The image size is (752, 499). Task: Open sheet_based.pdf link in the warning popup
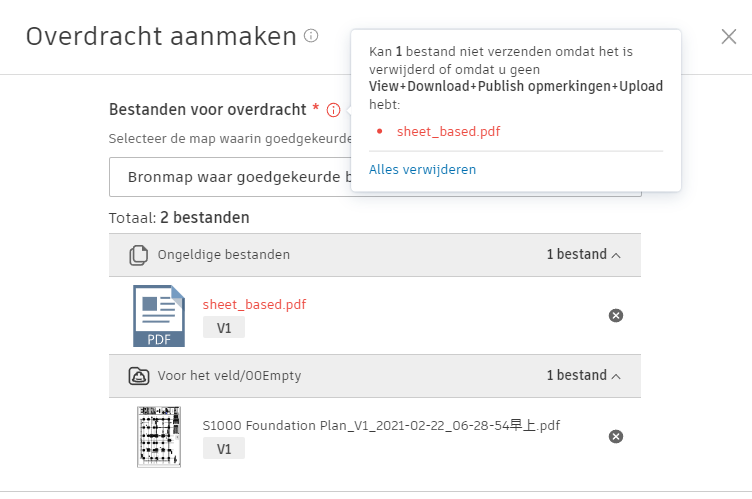pyautogui.click(x=449, y=131)
